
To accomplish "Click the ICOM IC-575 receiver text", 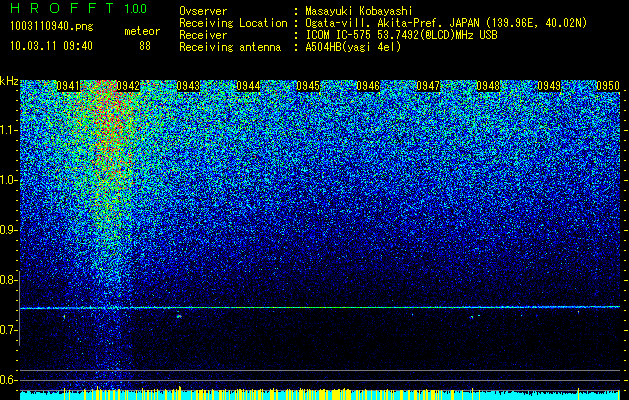I will (x=401, y=35).
